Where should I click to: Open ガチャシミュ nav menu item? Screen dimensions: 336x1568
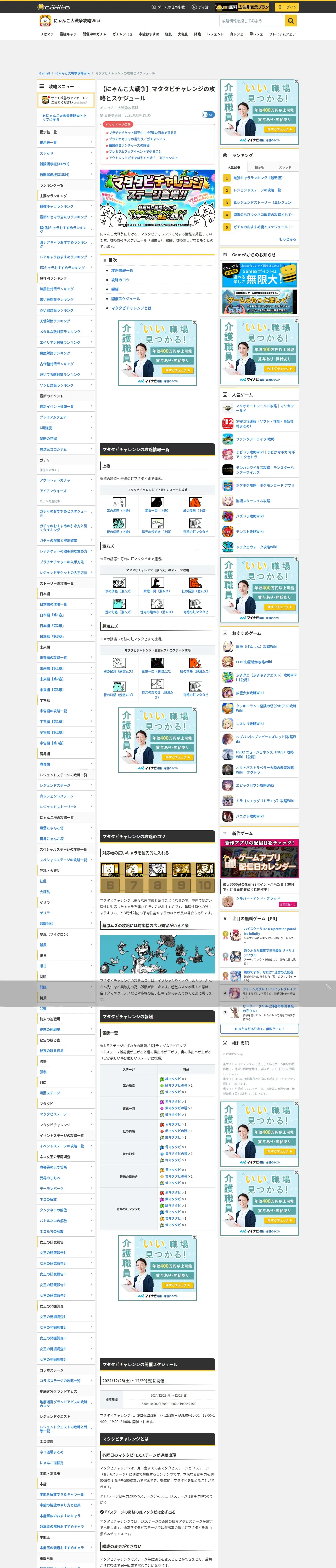tap(122, 34)
